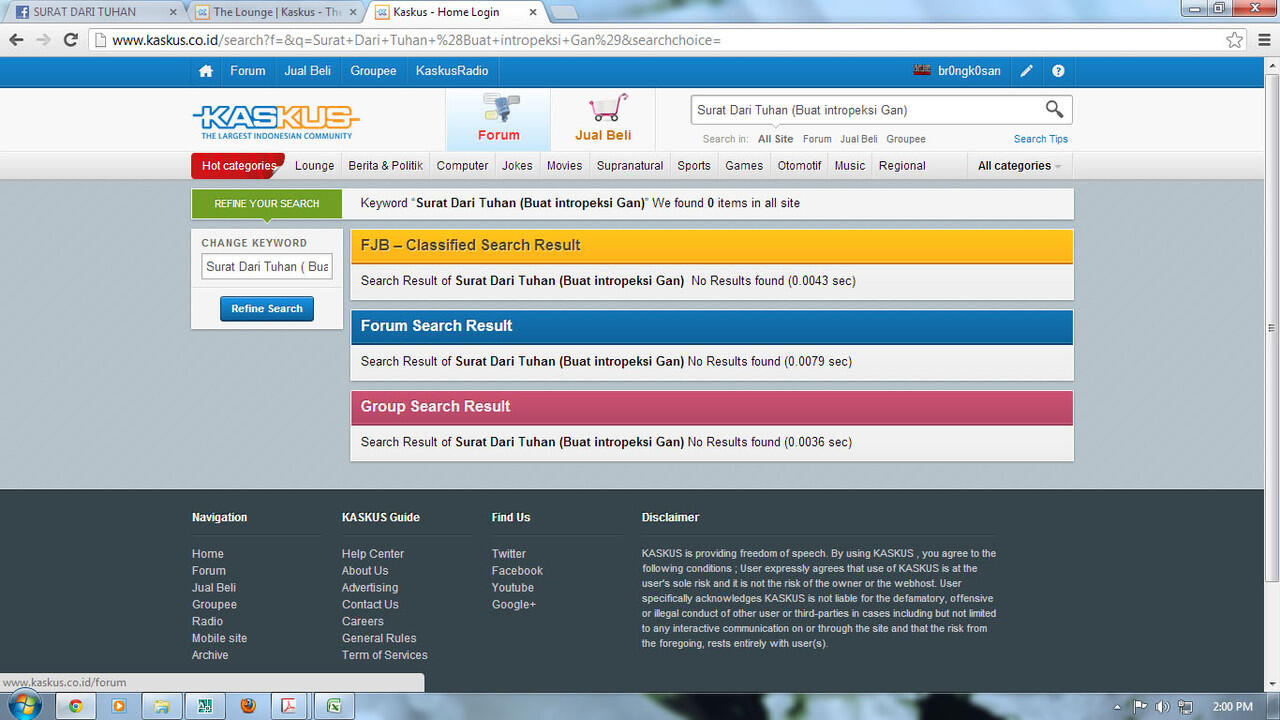Click the search magnifier icon
This screenshot has width=1280, height=720.
point(1054,109)
